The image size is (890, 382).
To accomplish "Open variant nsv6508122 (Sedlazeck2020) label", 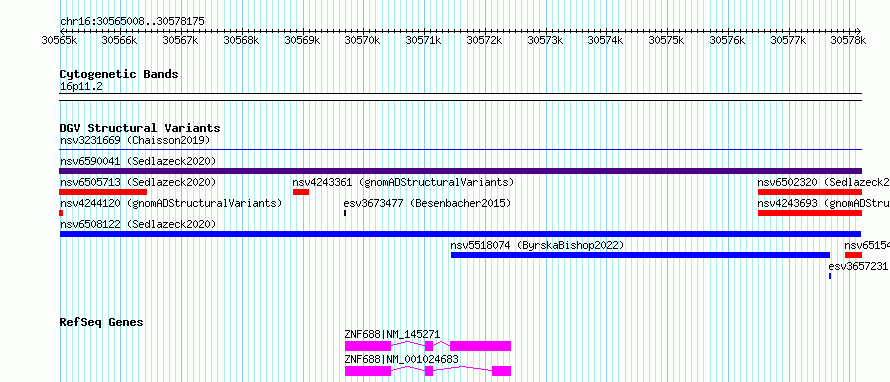I will tap(138, 224).
